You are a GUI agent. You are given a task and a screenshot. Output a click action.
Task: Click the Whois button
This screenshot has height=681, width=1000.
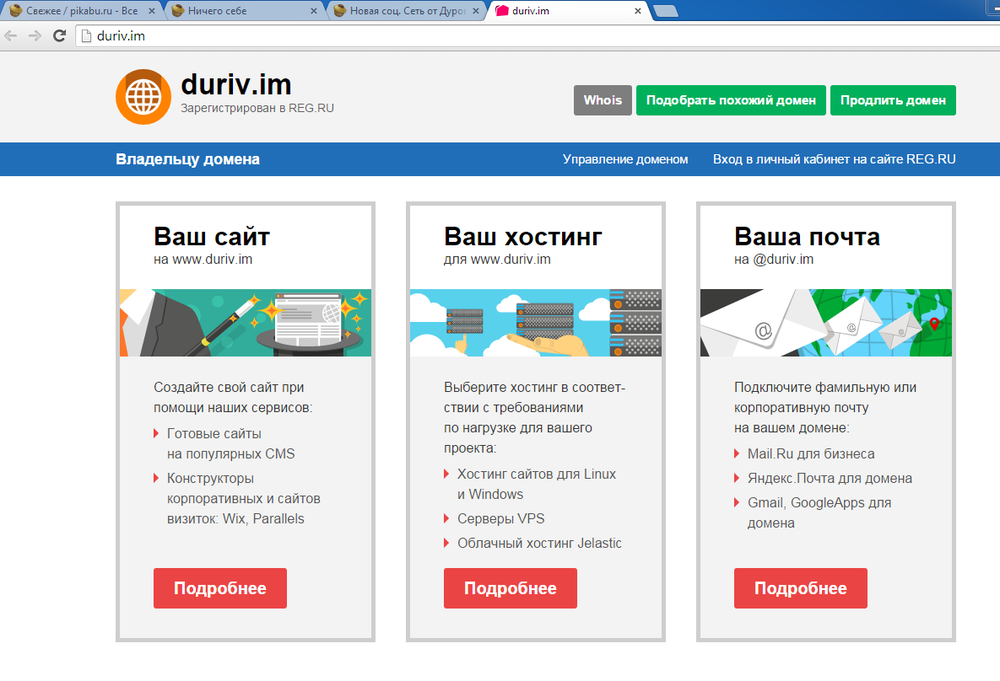pos(602,100)
